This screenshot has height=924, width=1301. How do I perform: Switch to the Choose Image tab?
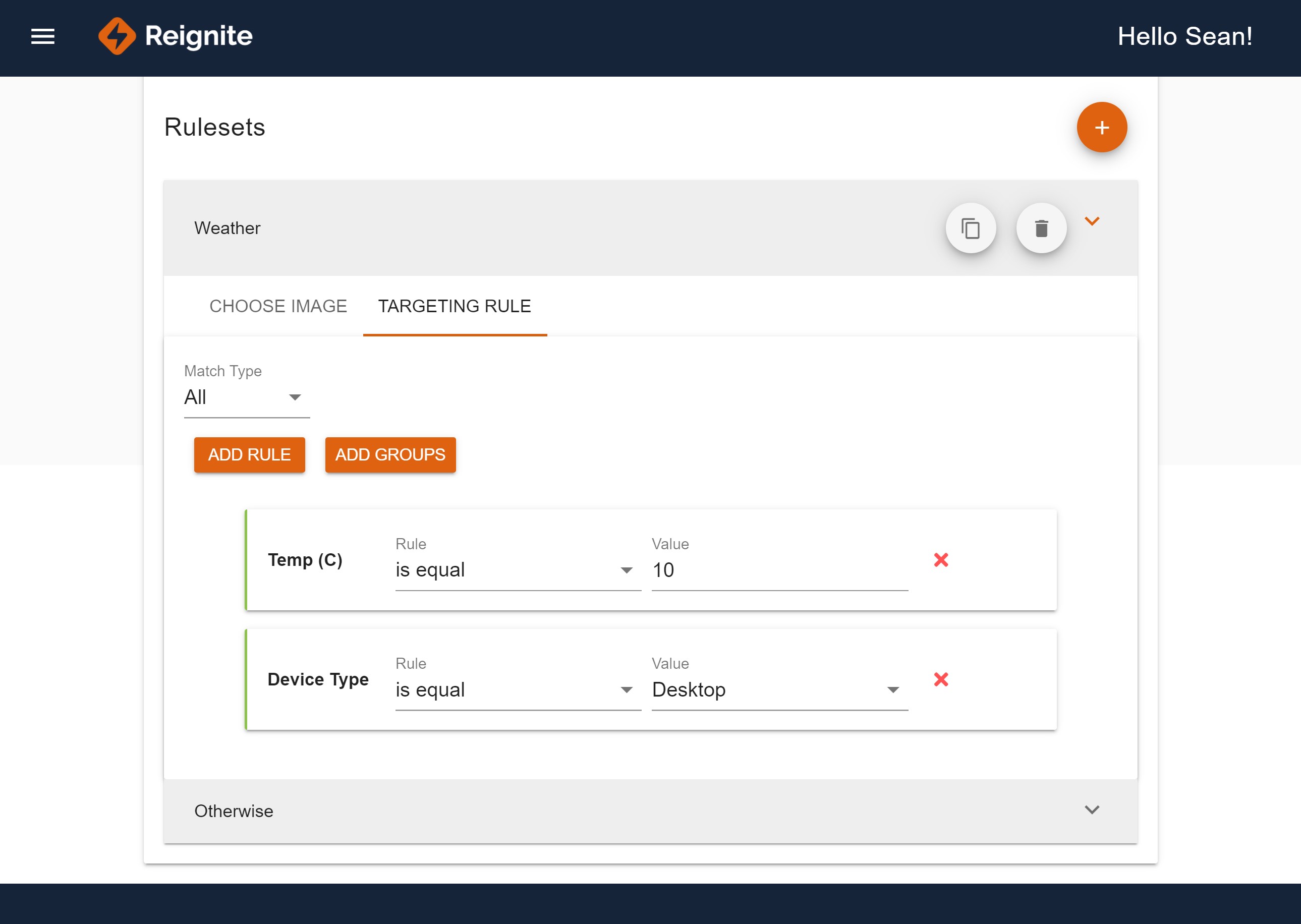coord(278,306)
